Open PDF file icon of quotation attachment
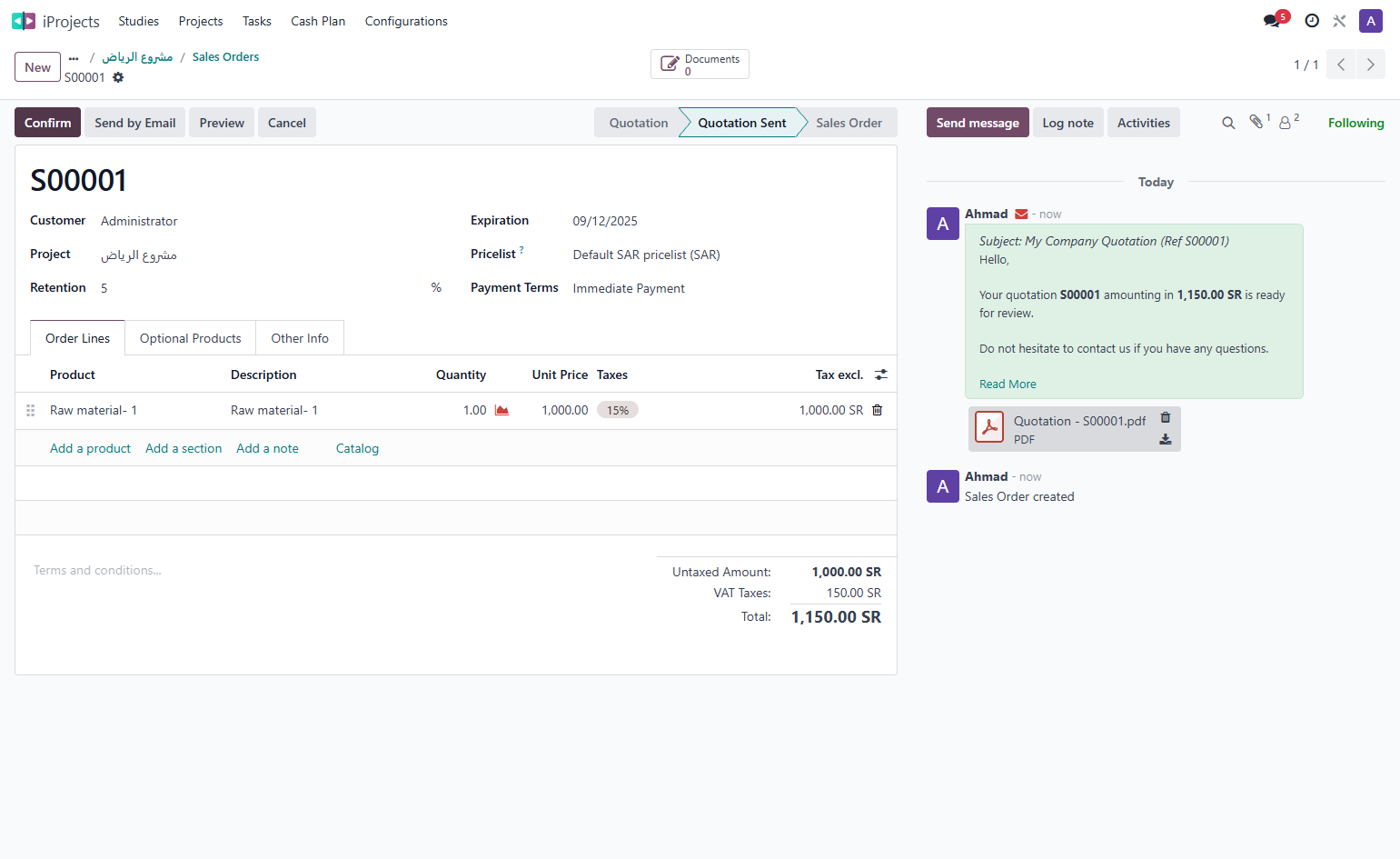The height and width of the screenshot is (859, 1400). pos(989,427)
